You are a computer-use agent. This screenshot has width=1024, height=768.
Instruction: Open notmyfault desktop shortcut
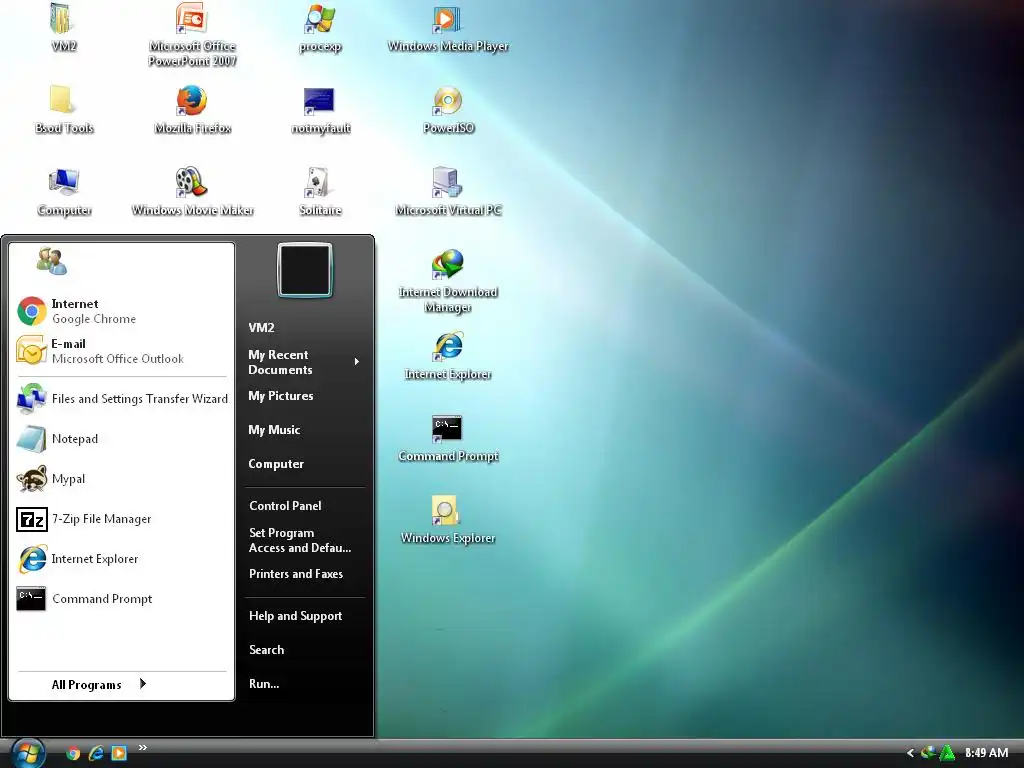[320, 109]
